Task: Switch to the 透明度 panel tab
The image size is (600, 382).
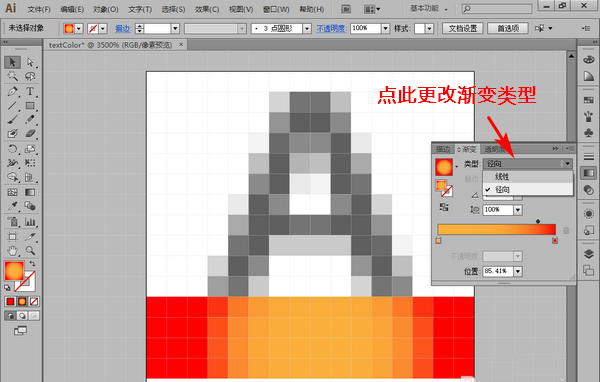Action: (x=494, y=149)
